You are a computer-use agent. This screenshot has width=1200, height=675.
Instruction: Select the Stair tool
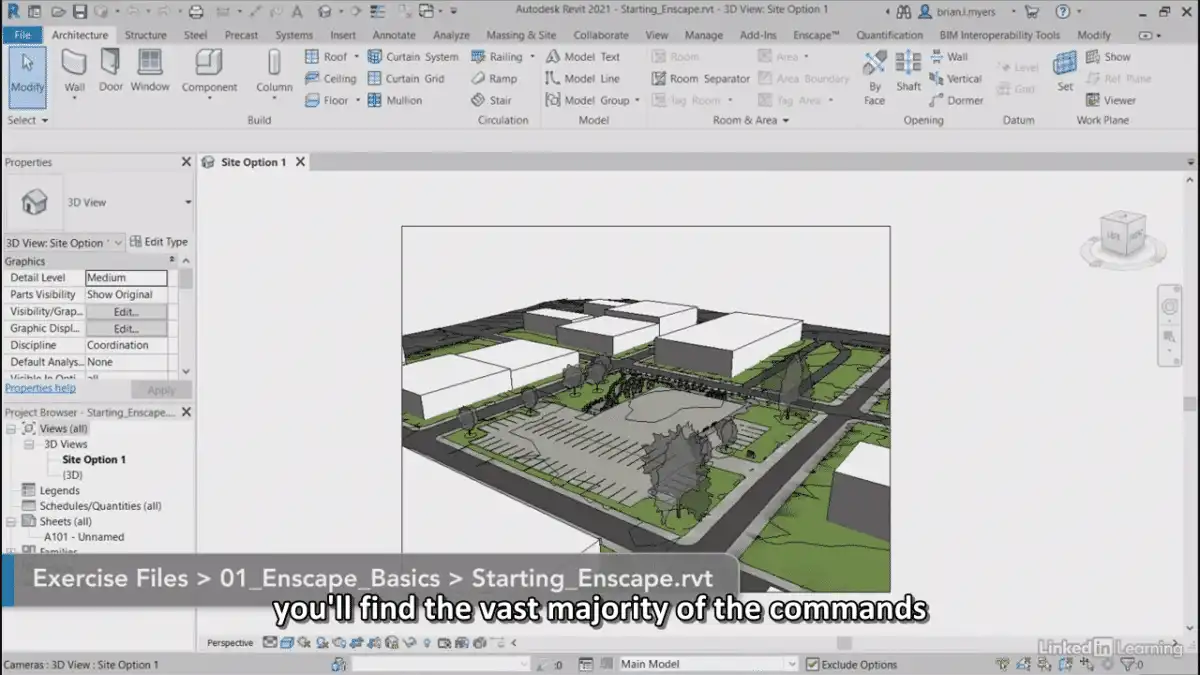[x=491, y=101]
